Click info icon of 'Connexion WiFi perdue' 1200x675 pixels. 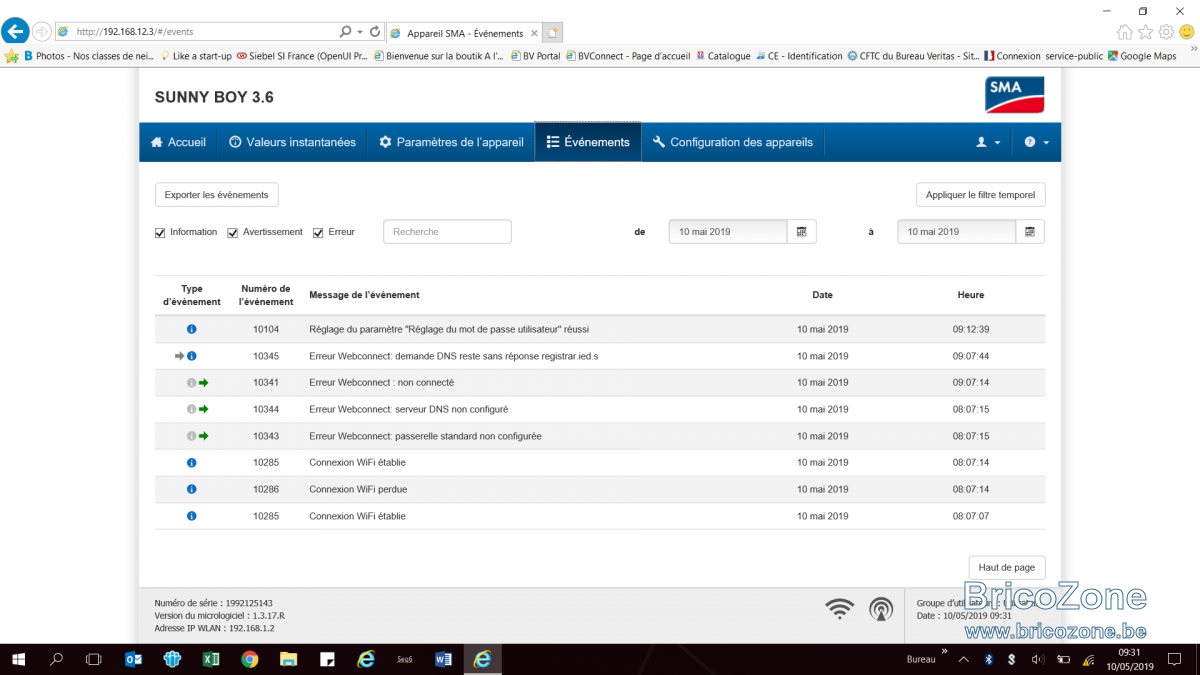192,489
